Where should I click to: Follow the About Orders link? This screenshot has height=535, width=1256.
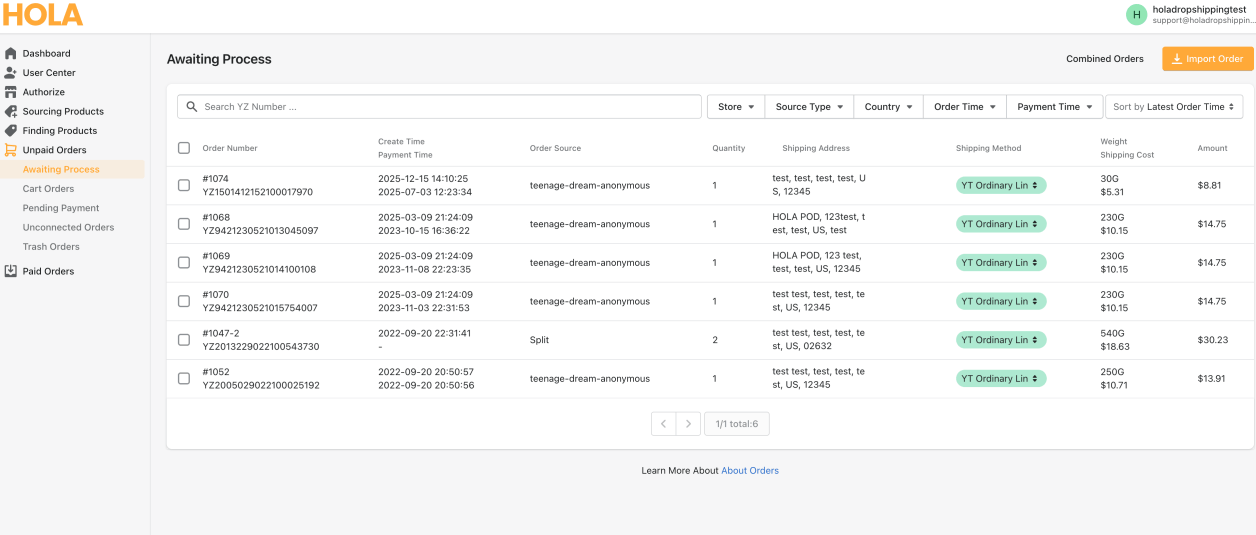[750, 471]
